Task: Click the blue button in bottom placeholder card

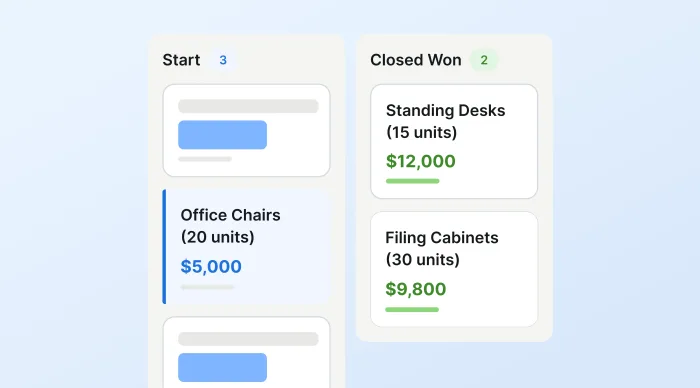Action: (x=222, y=367)
